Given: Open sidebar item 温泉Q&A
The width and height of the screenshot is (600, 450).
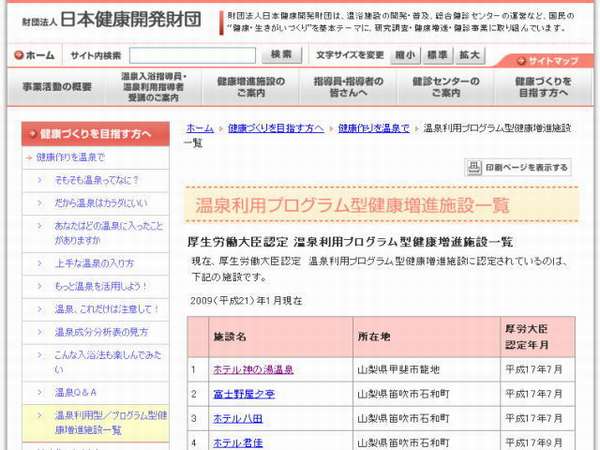Looking at the screenshot, I should (75, 392).
